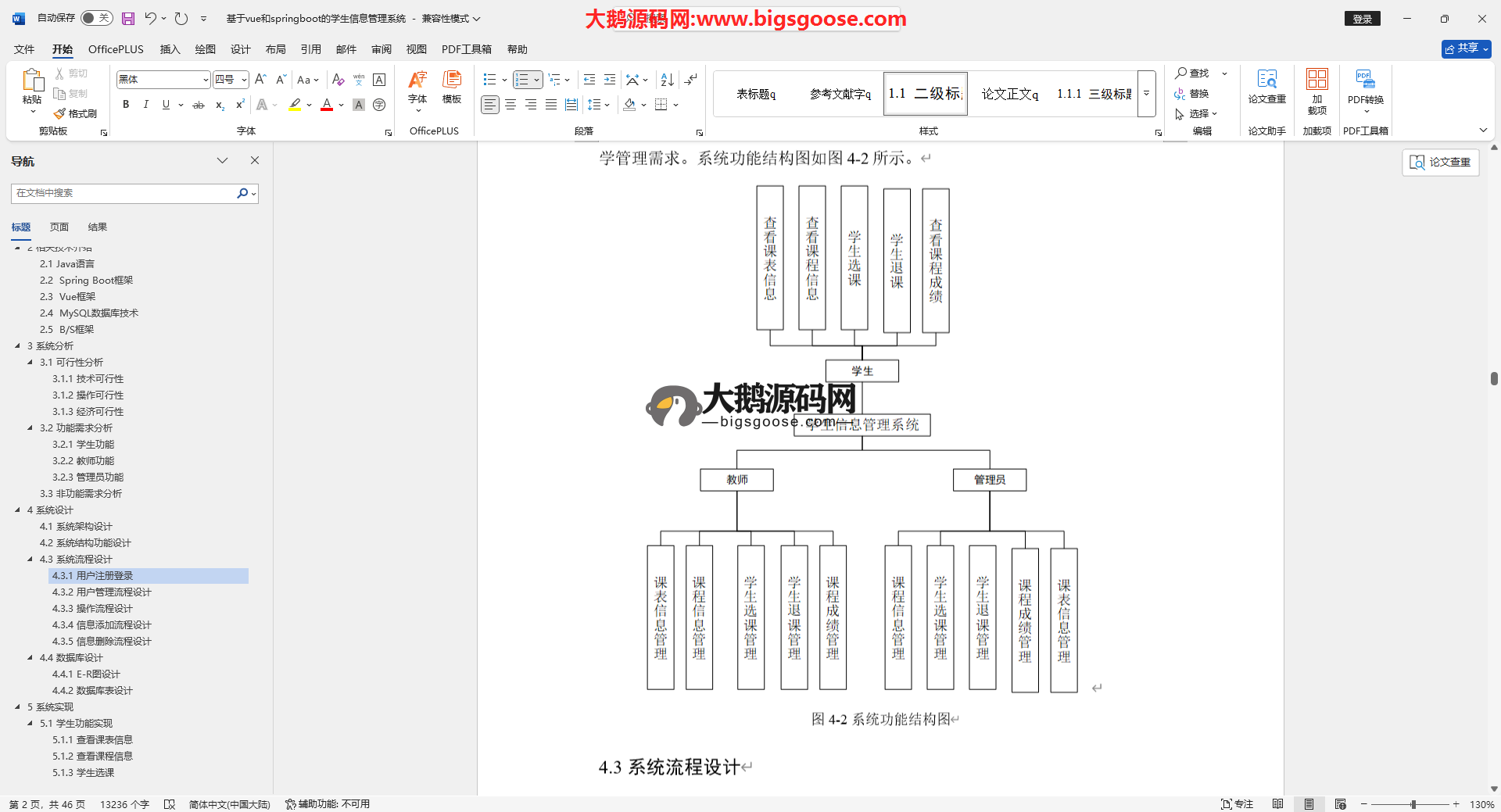The image size is (1501, 812).
Task: Apply bold formatting with the B icon
Action: pos(126,105)
